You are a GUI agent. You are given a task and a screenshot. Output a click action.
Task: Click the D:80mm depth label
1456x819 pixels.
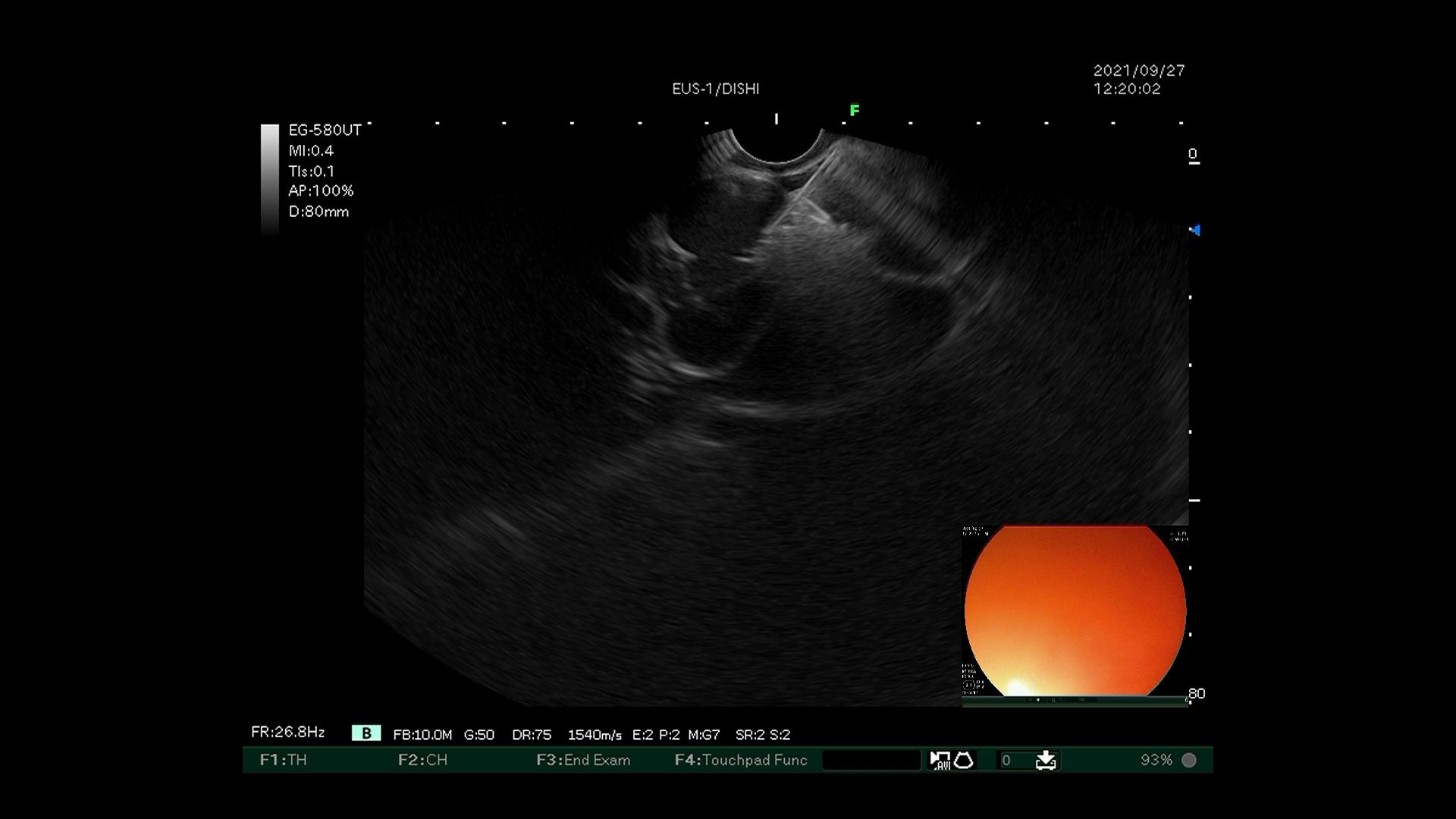tap(318, 212)
